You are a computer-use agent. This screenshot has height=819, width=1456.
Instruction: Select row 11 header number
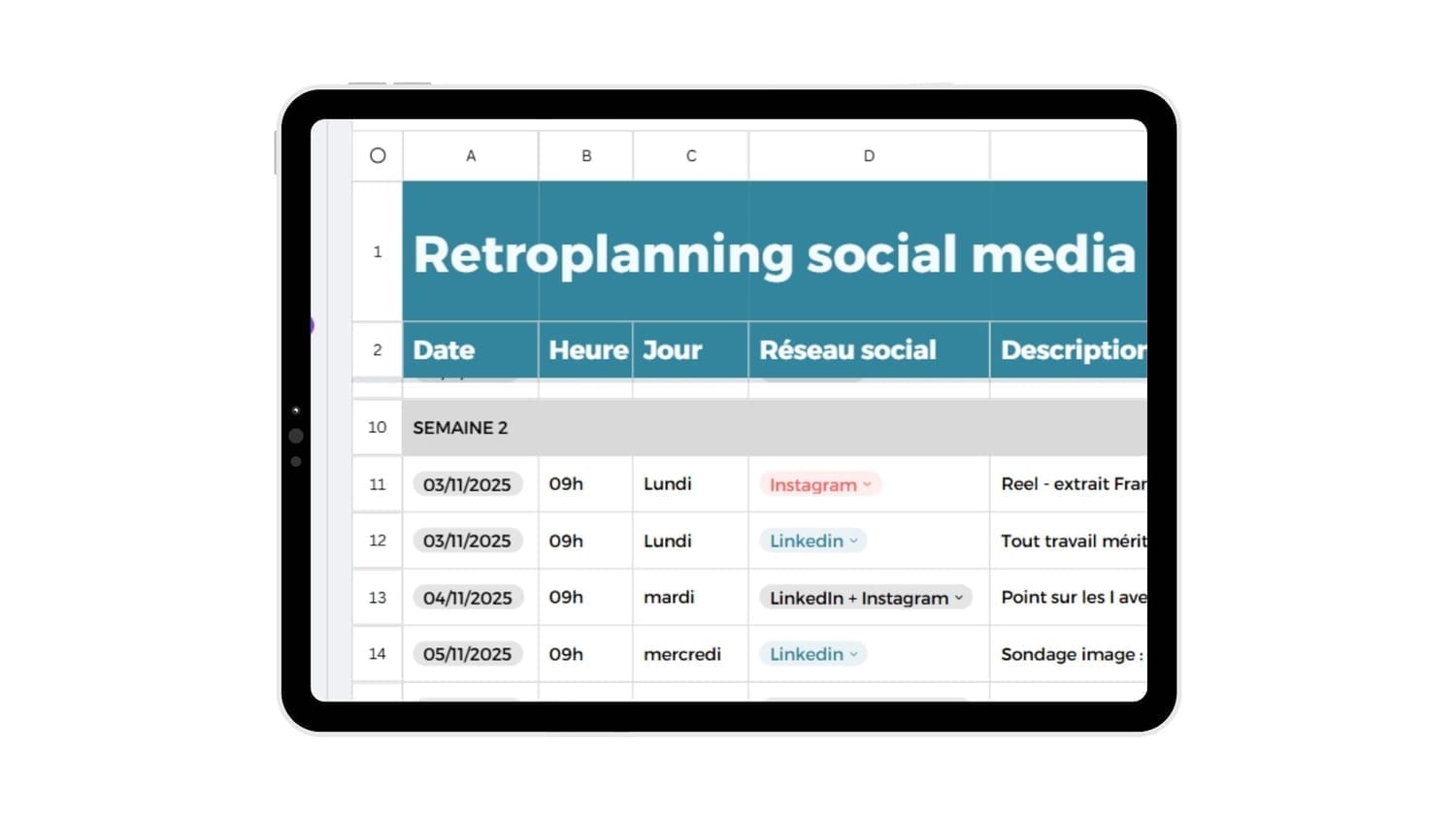tap(378, 484)
